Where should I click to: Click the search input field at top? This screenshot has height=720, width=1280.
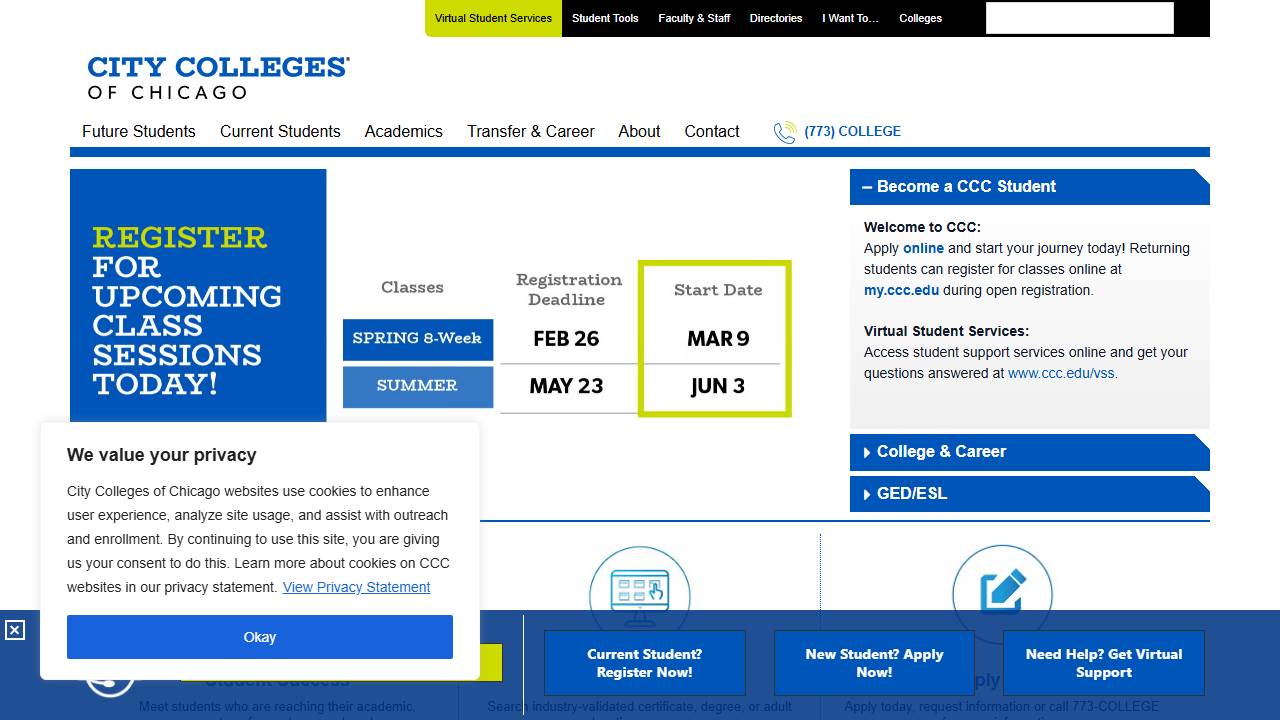[x=1079, y=18]
